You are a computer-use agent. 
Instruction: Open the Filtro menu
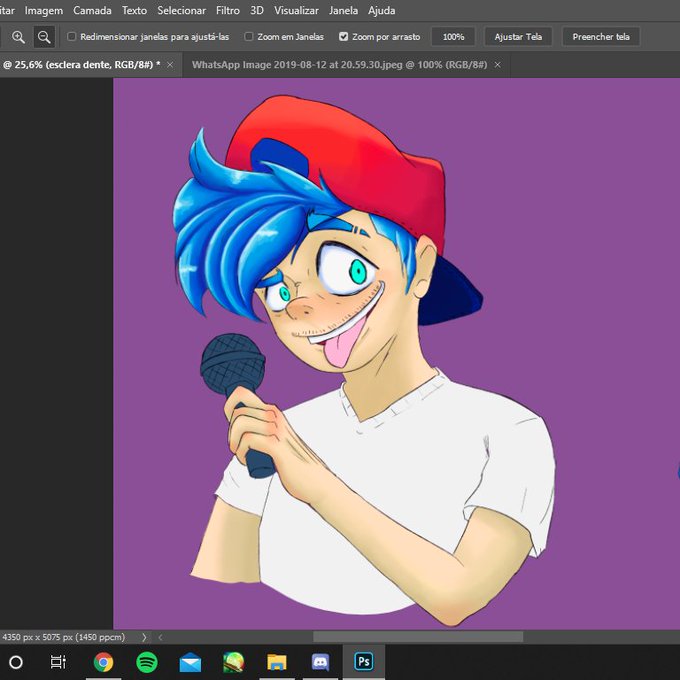click(228, 10)
